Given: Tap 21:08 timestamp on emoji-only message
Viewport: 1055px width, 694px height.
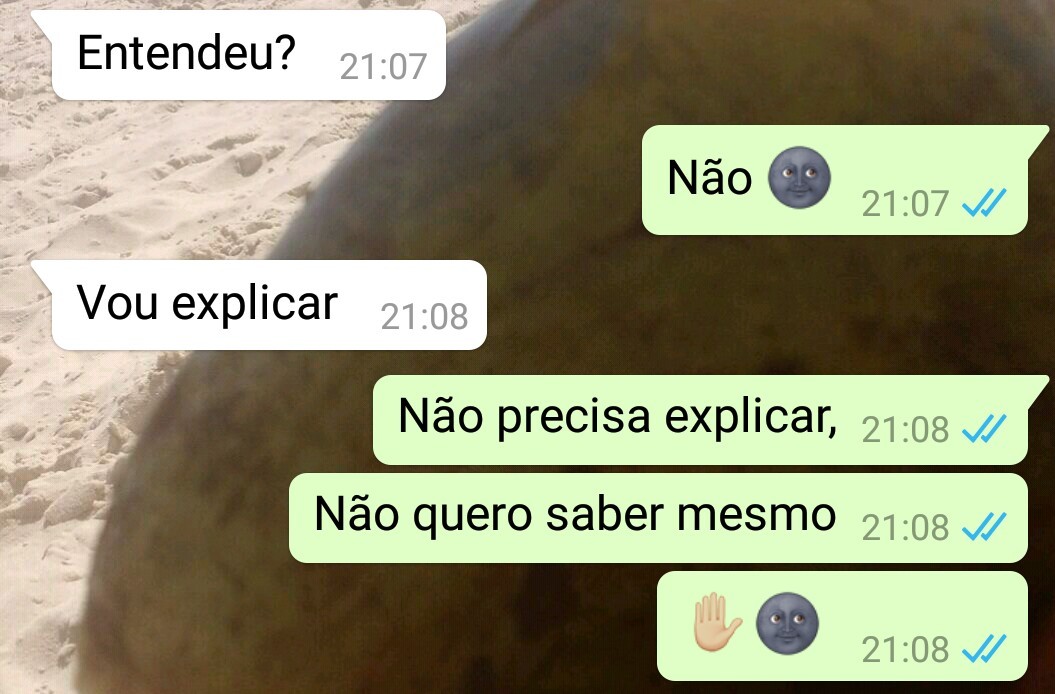Looking at the screenshot, I should point(905,650).
